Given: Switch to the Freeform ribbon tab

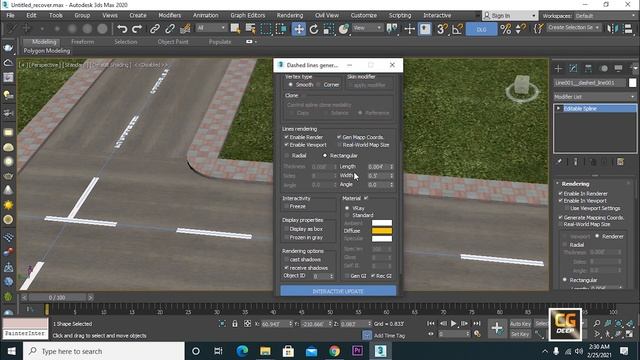Looking at the screenshot, I should tap(82, 42).
